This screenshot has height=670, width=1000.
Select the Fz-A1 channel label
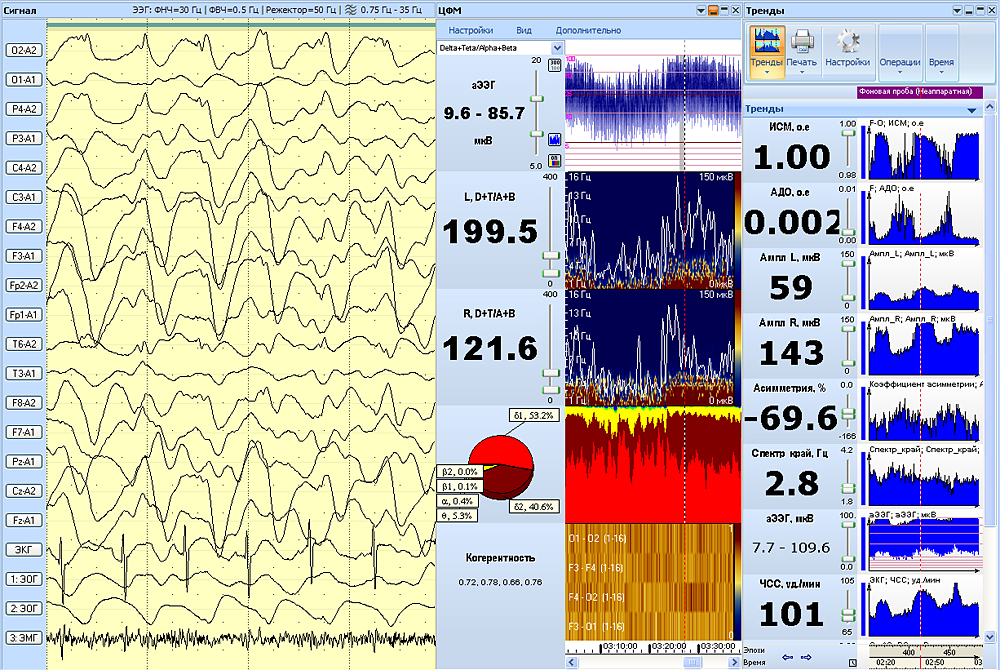(24, 520)
